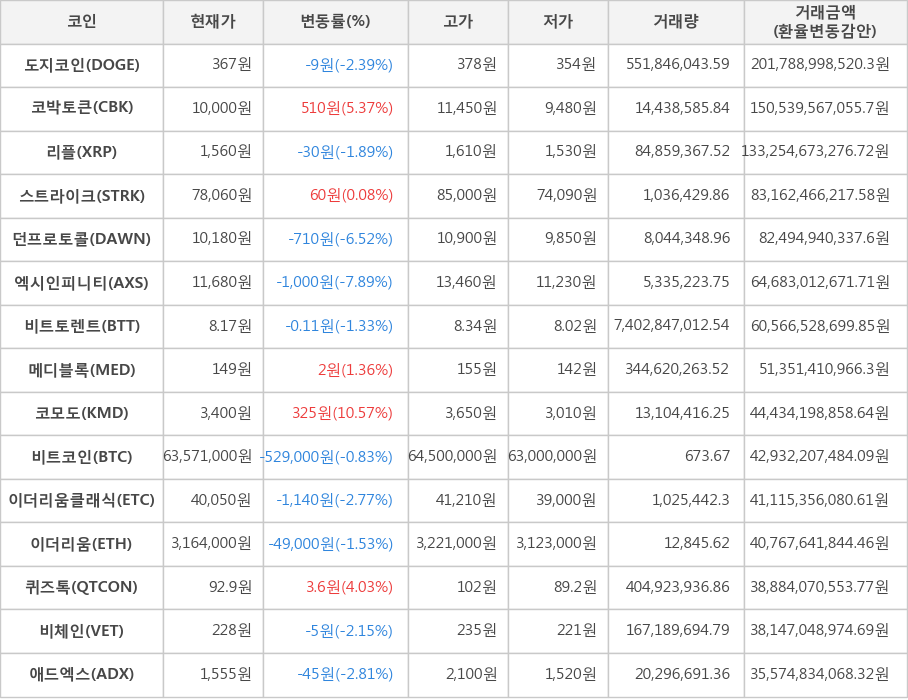Open the 코박토큰(CBK) row label
Viewport: 908px width, 700px height.
(82, 108)
